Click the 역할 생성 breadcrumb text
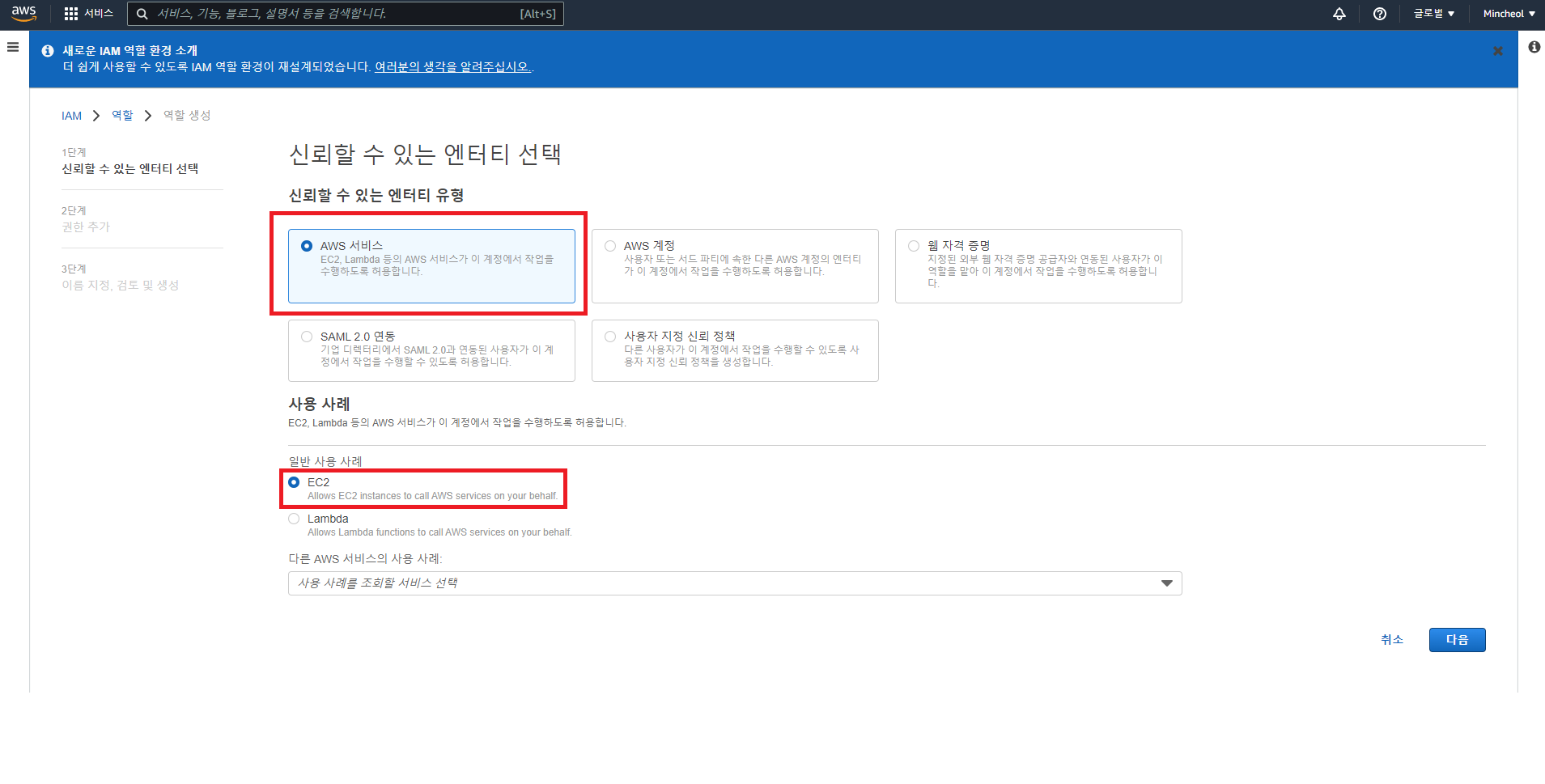Image resolution: width=1545 pixels, height=784 pixels. click(x=187, y=116)
